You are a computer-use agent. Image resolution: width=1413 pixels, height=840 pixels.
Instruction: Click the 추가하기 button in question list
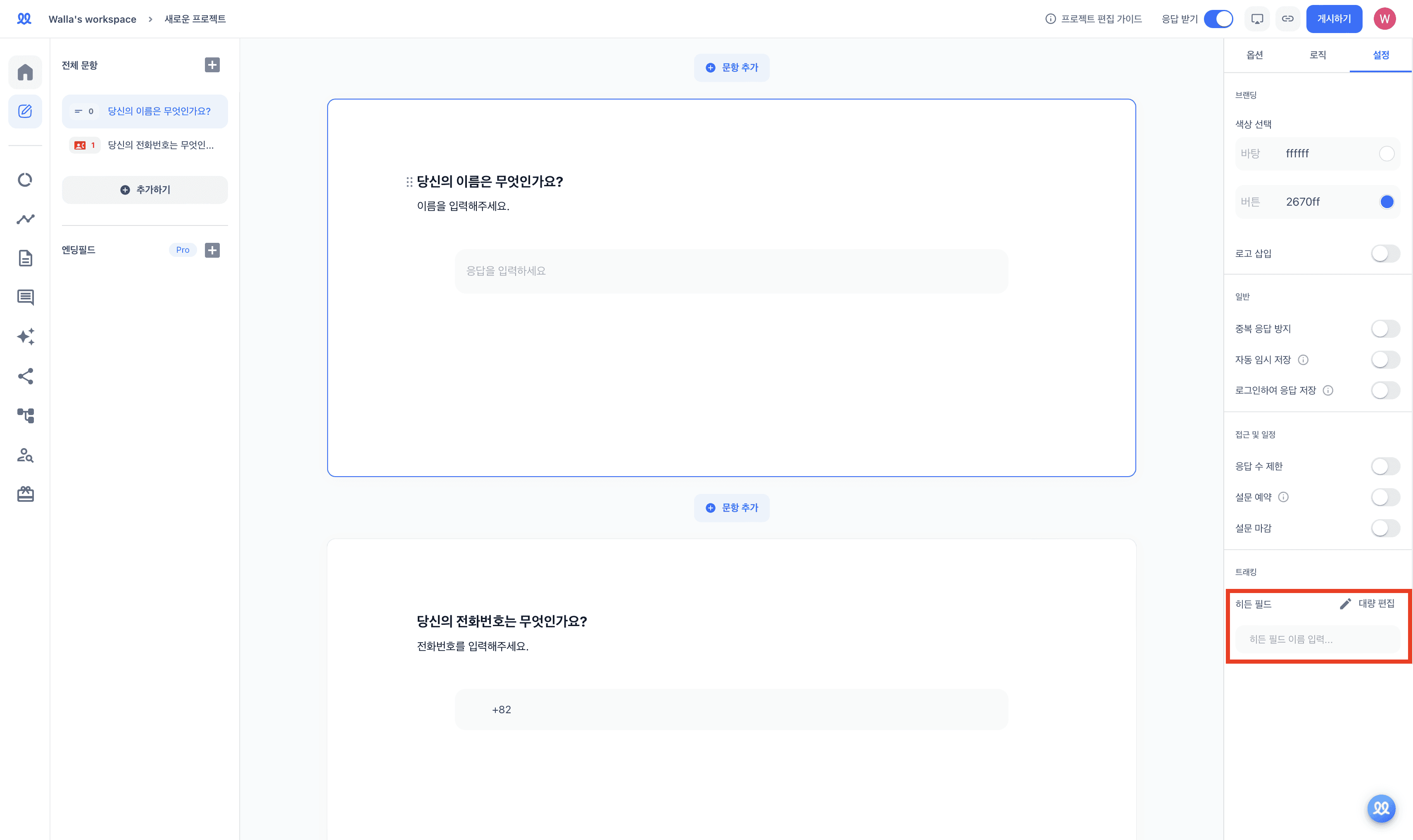145,190
